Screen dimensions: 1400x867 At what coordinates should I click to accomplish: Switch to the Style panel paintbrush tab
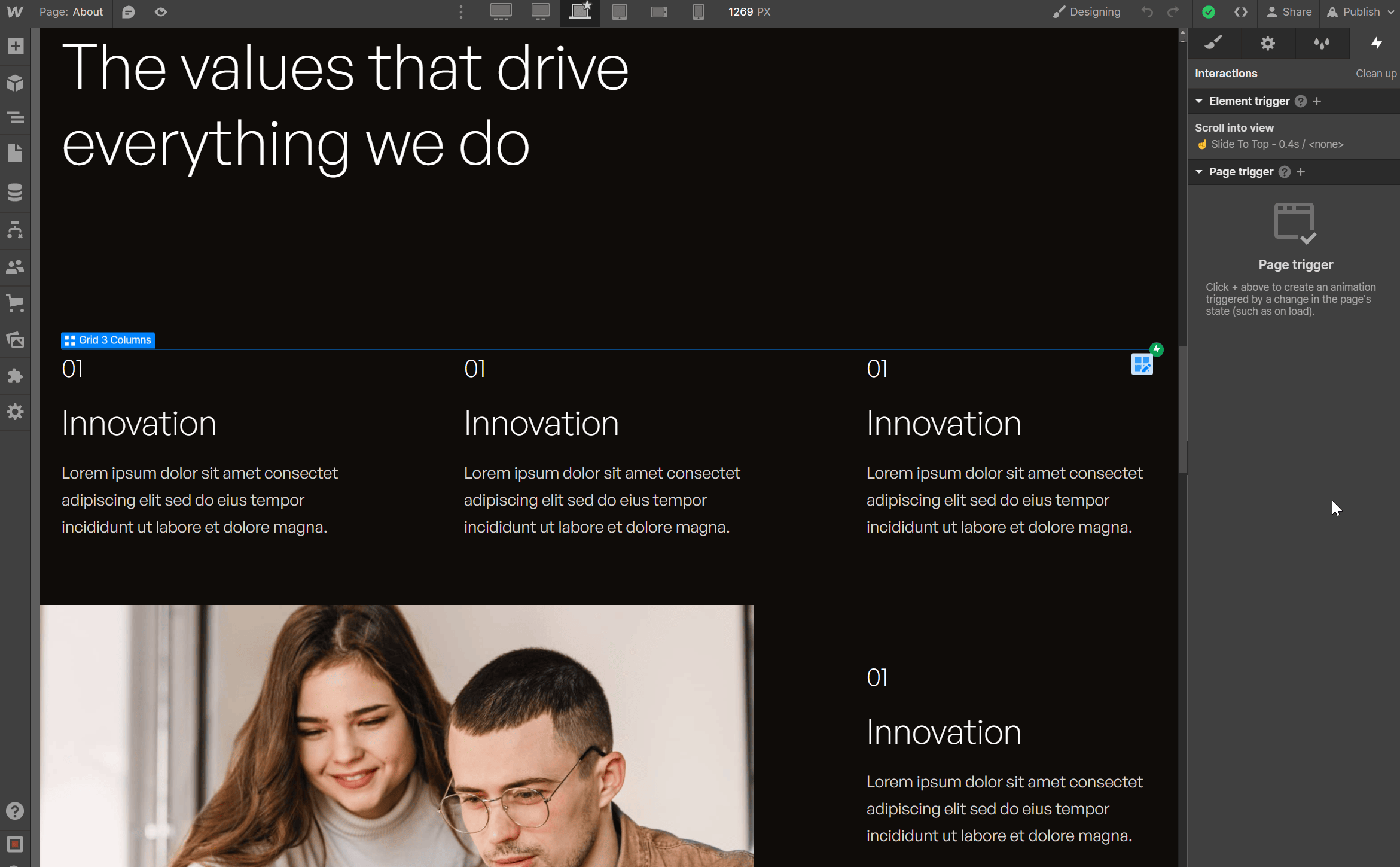click(x=1214, y=43)
